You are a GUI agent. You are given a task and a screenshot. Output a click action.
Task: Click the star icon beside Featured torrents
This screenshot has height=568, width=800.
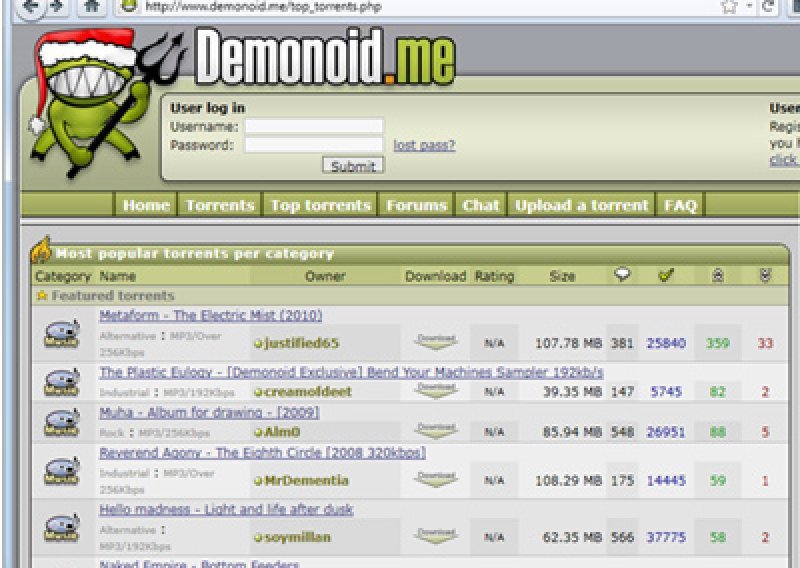click(x=42, y=295)
